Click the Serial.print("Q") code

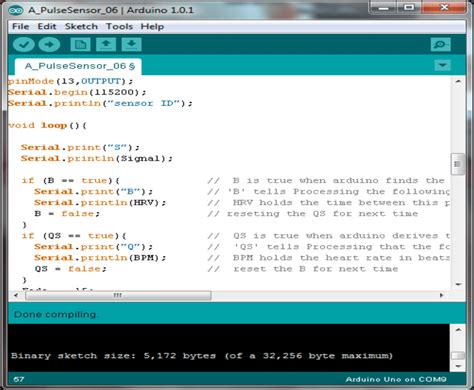click(93, 247)
